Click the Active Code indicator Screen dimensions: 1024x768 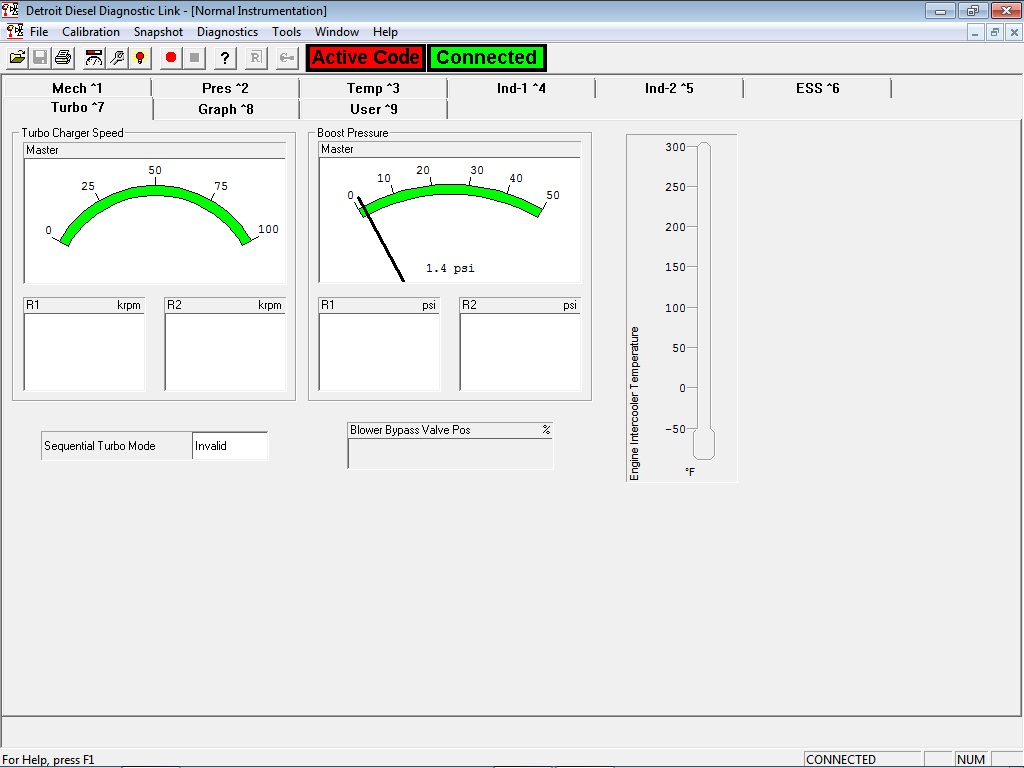365,57
